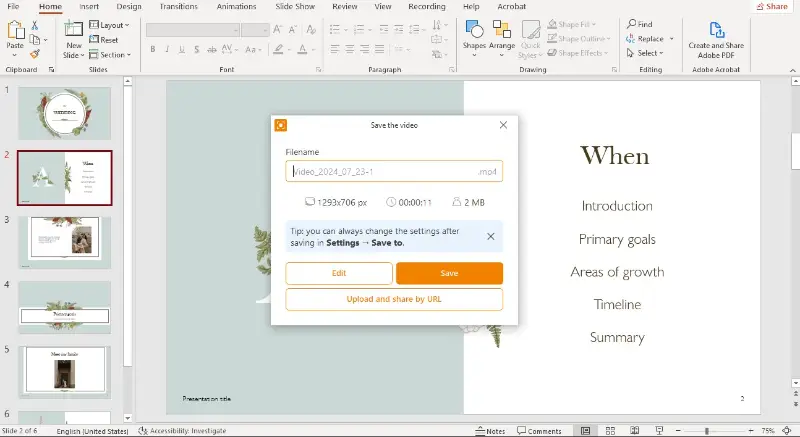Screen dimensions: 800x437
Task: Click the Reset slide button
Action: click(104, 40)
